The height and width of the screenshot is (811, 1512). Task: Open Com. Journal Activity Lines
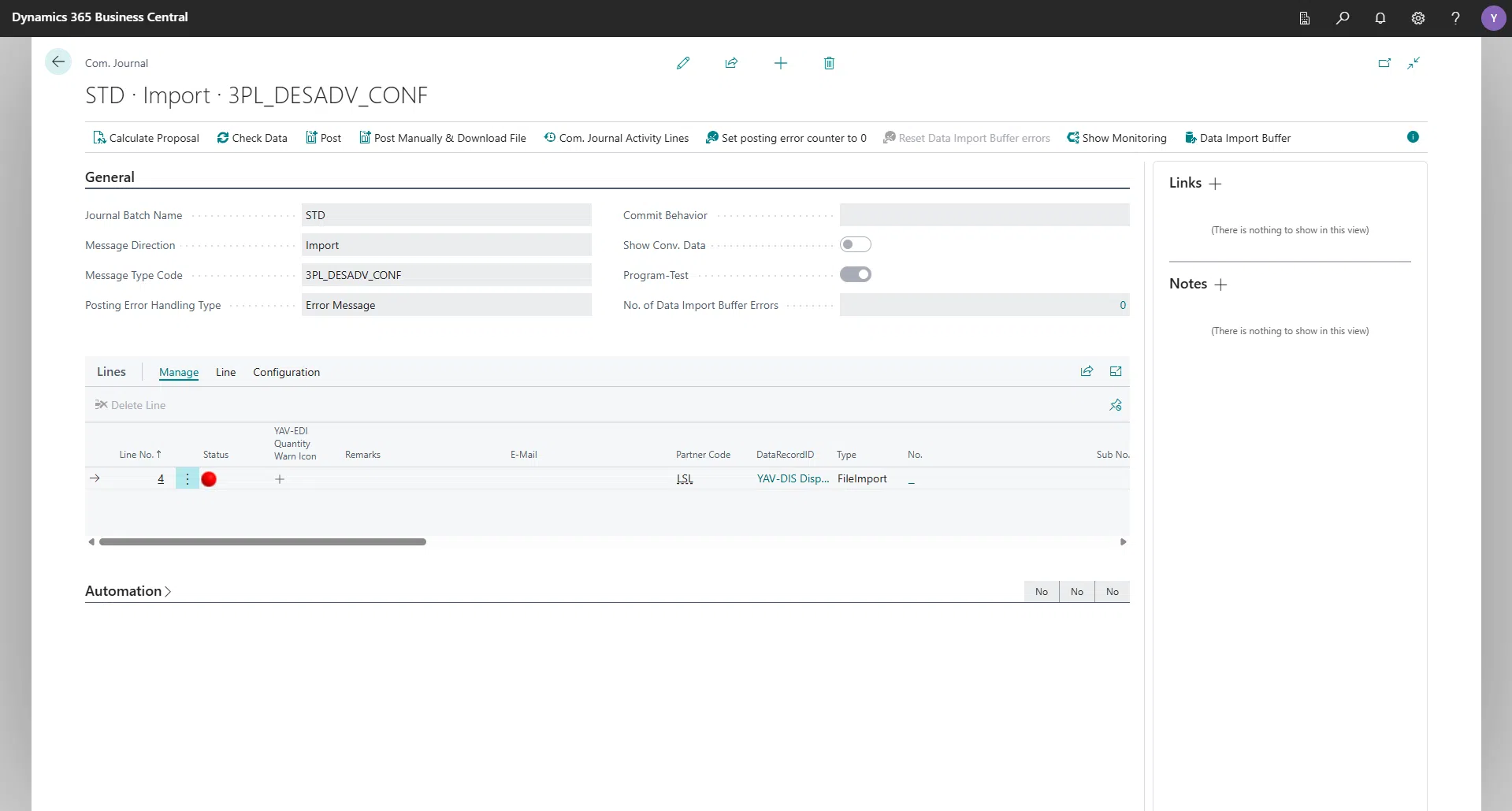[616, 137]
